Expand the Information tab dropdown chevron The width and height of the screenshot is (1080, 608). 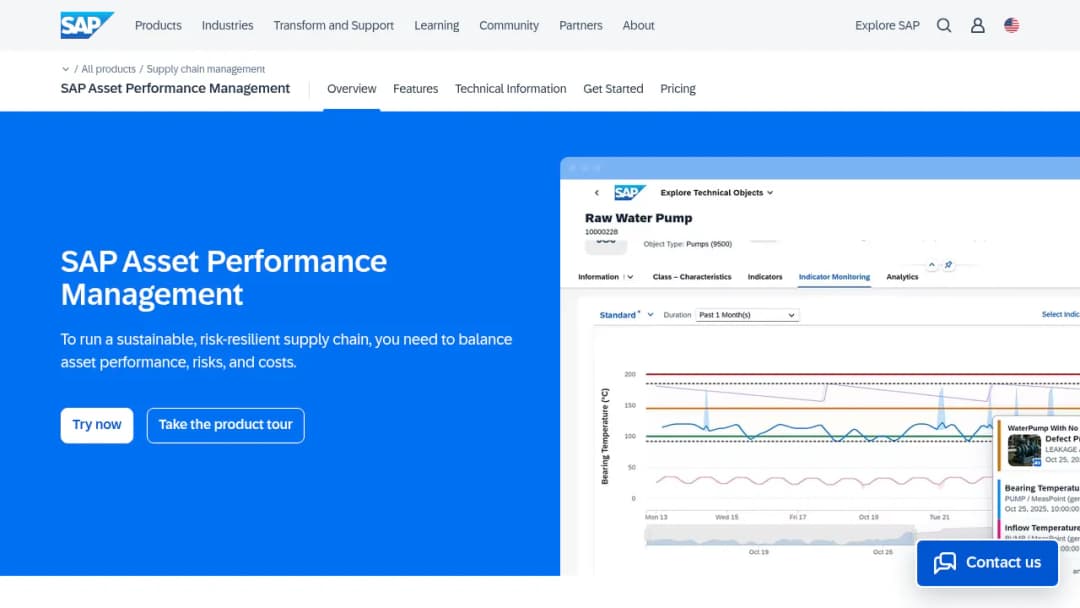tap(630, 277)
